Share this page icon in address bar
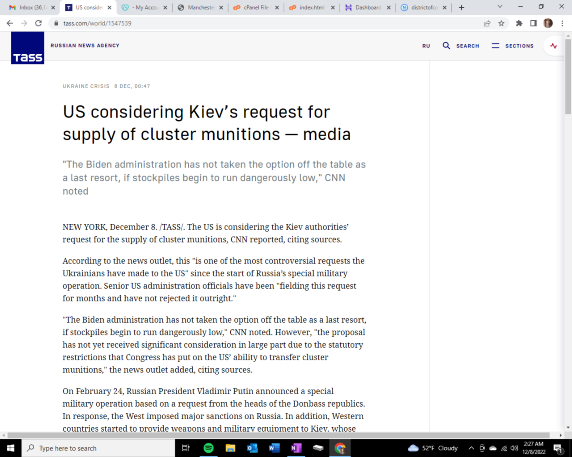The width and height of the screenshot is (572, 457). 487,23
